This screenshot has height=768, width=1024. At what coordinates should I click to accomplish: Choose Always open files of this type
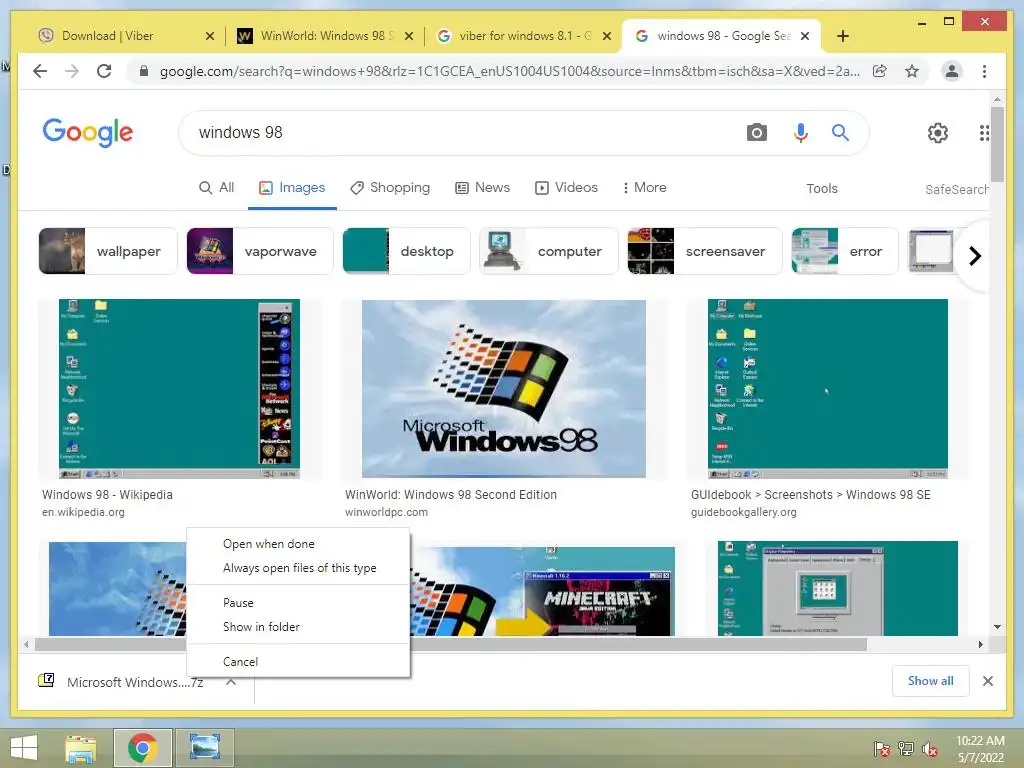point(298,568)
